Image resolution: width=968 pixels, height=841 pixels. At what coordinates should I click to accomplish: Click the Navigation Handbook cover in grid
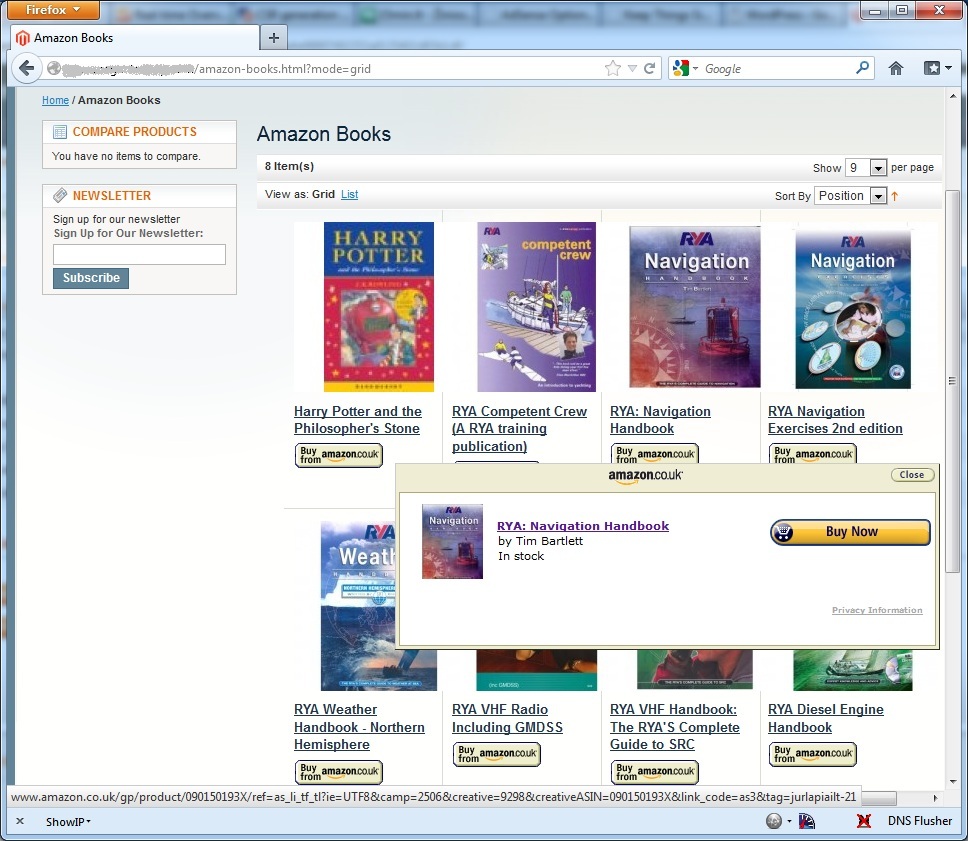click(695, 307)
